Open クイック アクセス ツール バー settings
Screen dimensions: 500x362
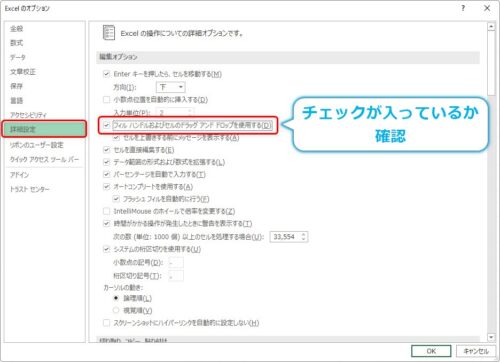(44, 159)
